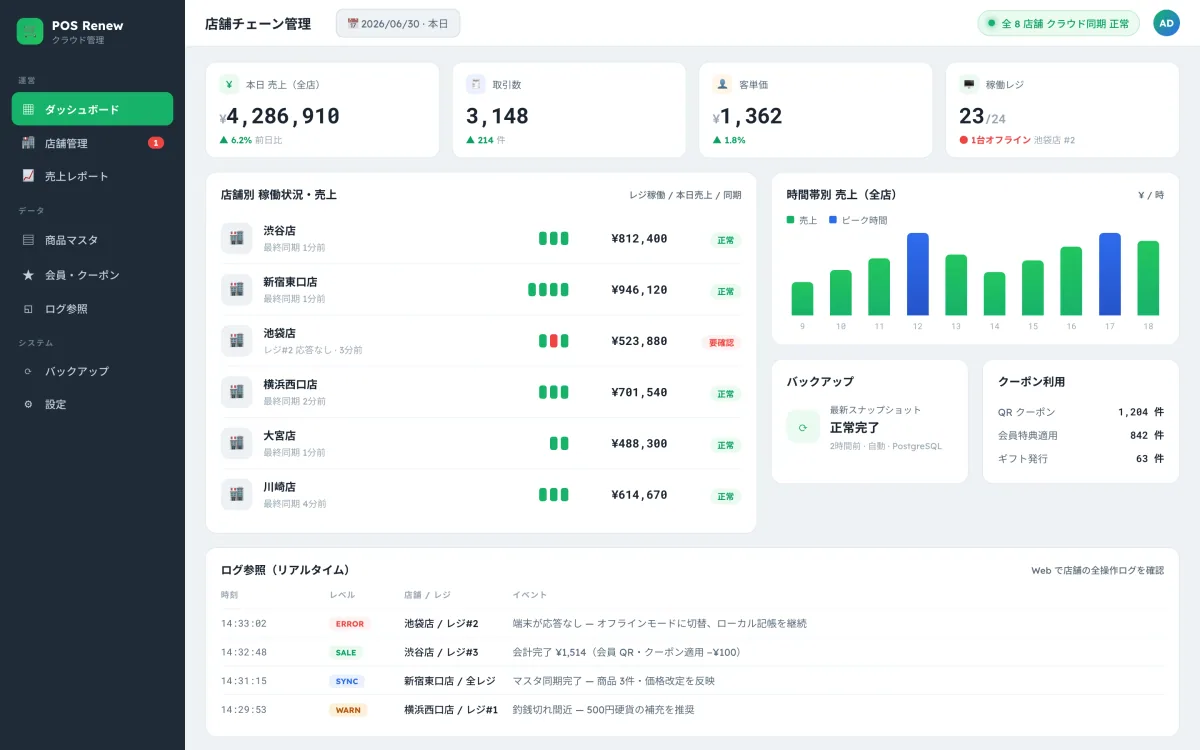Click the 時刻 column header

[x=230, y=595]
